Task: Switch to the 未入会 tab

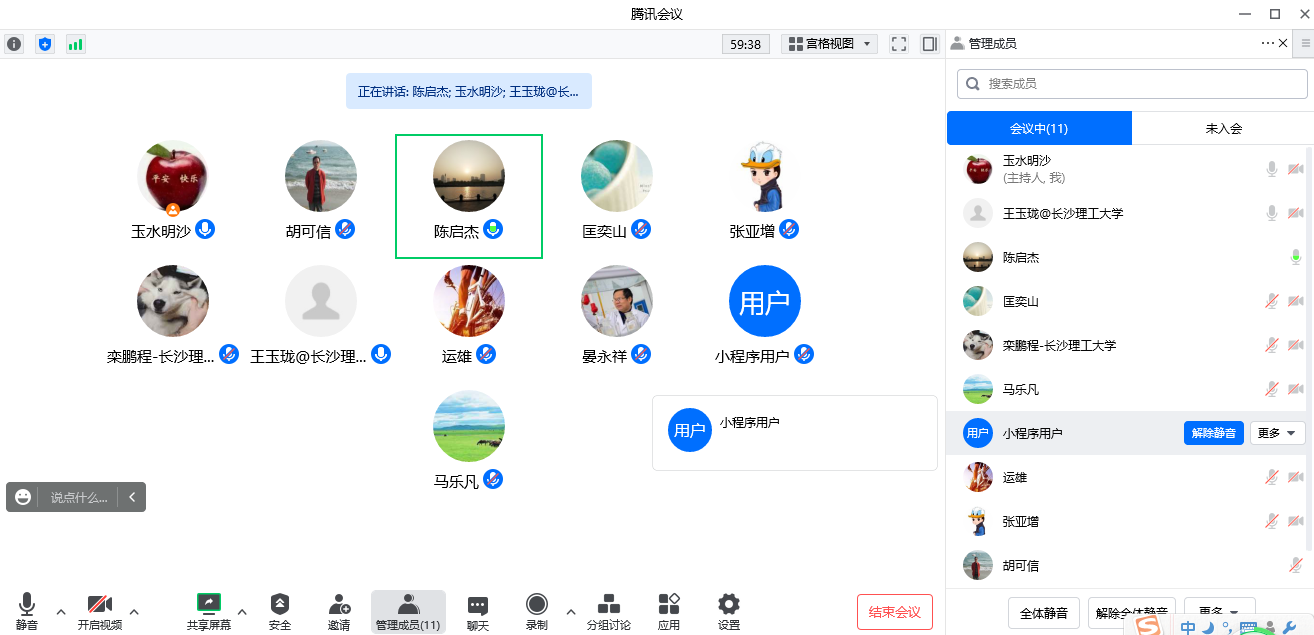Action: pos(1223,128)
